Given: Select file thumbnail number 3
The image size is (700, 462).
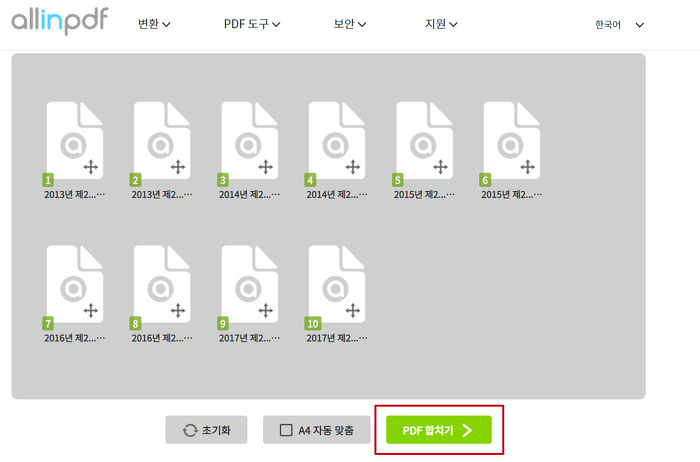Looking at the screenshot, I should click(250, 140).
